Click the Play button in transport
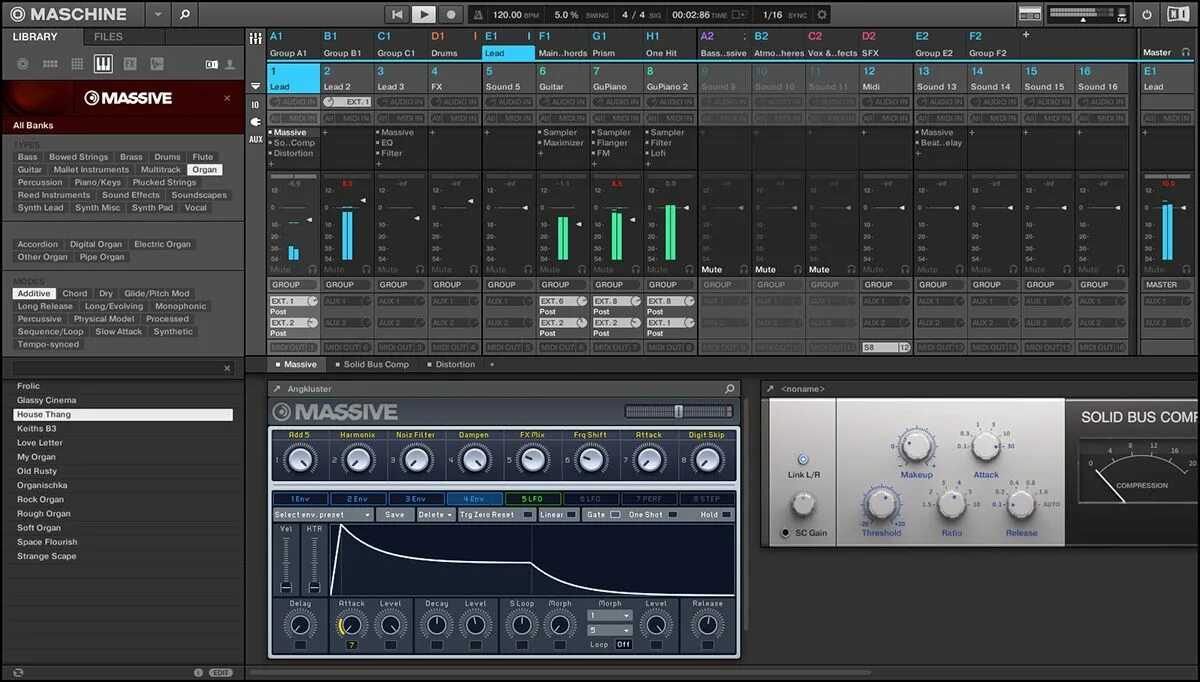This screenshot has height=682, width=1200. click(424, 14)
